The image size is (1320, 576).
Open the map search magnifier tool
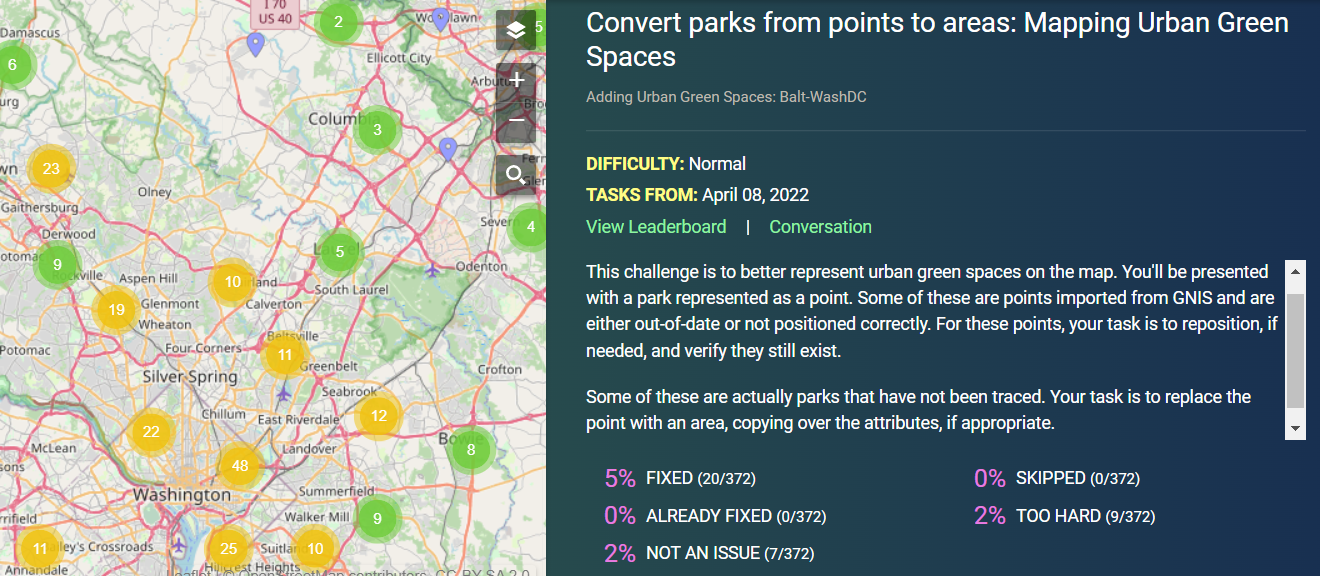click(516, 175)
